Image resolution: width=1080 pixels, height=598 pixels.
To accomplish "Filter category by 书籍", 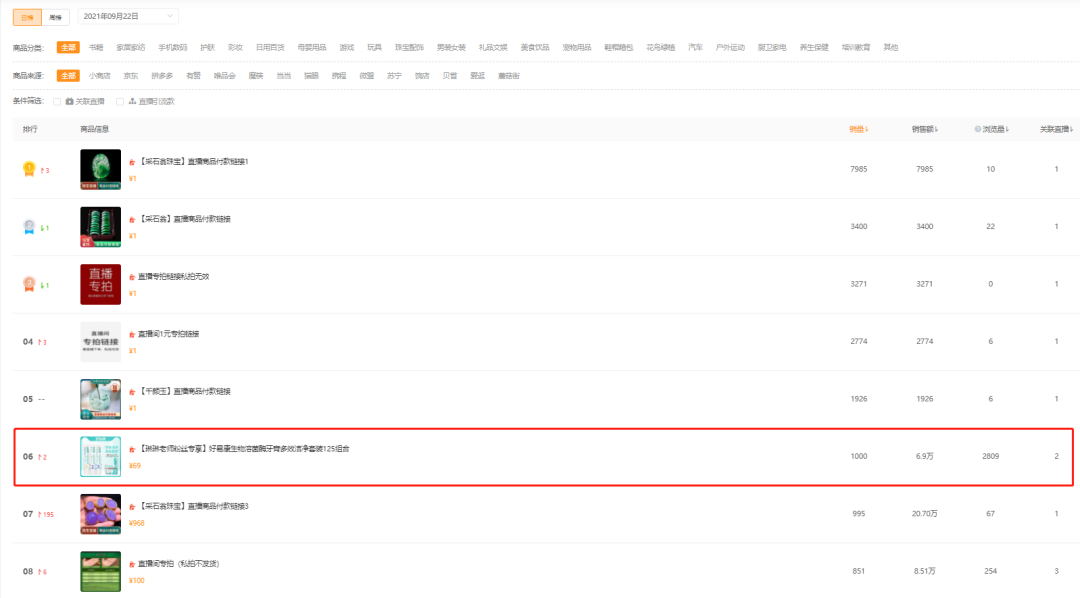I will [96, 48].
